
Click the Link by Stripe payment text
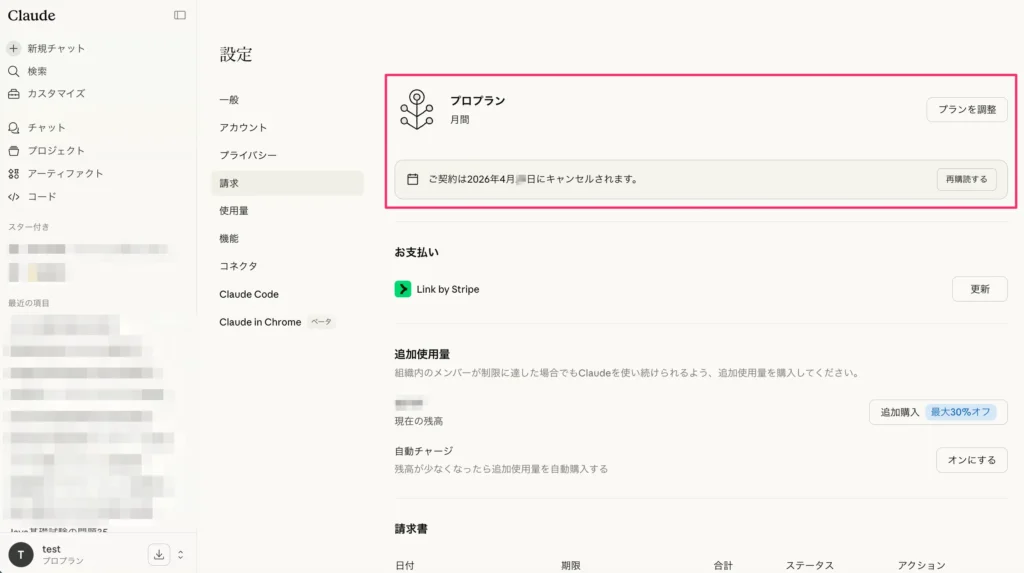coord(448,289)
